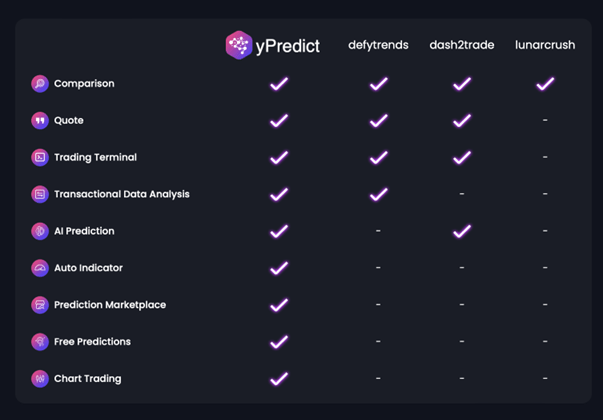This screenshot has width=603, height=420.
Task: Click the Free Predictions icon
Action: point(40,342)
